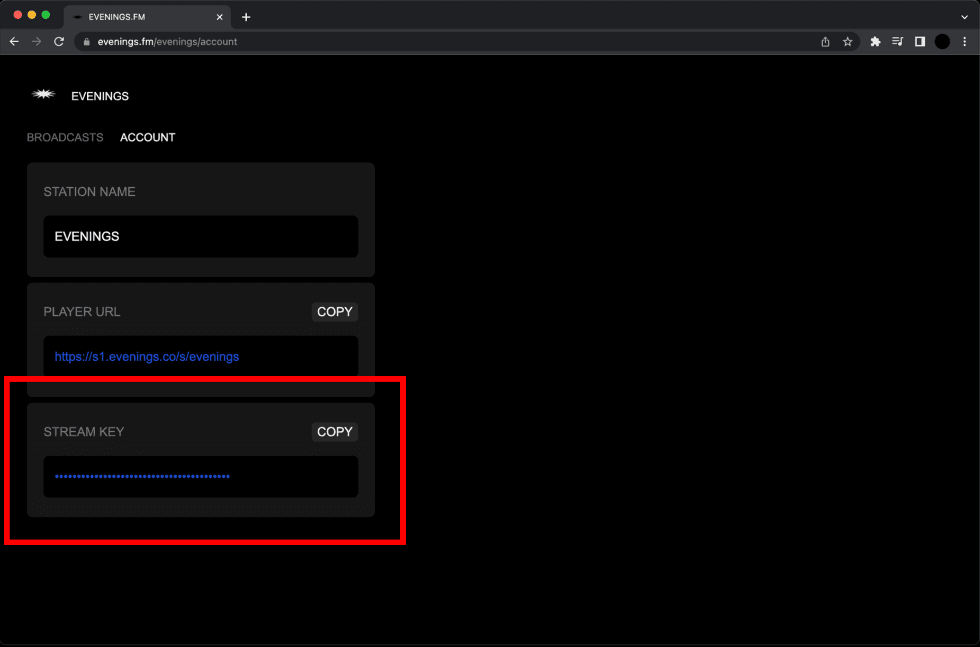This screenshot has width=980, height=647.
Task: Bookmark this page with star icon
Action: pyautogui.click(x=848, y=42)
